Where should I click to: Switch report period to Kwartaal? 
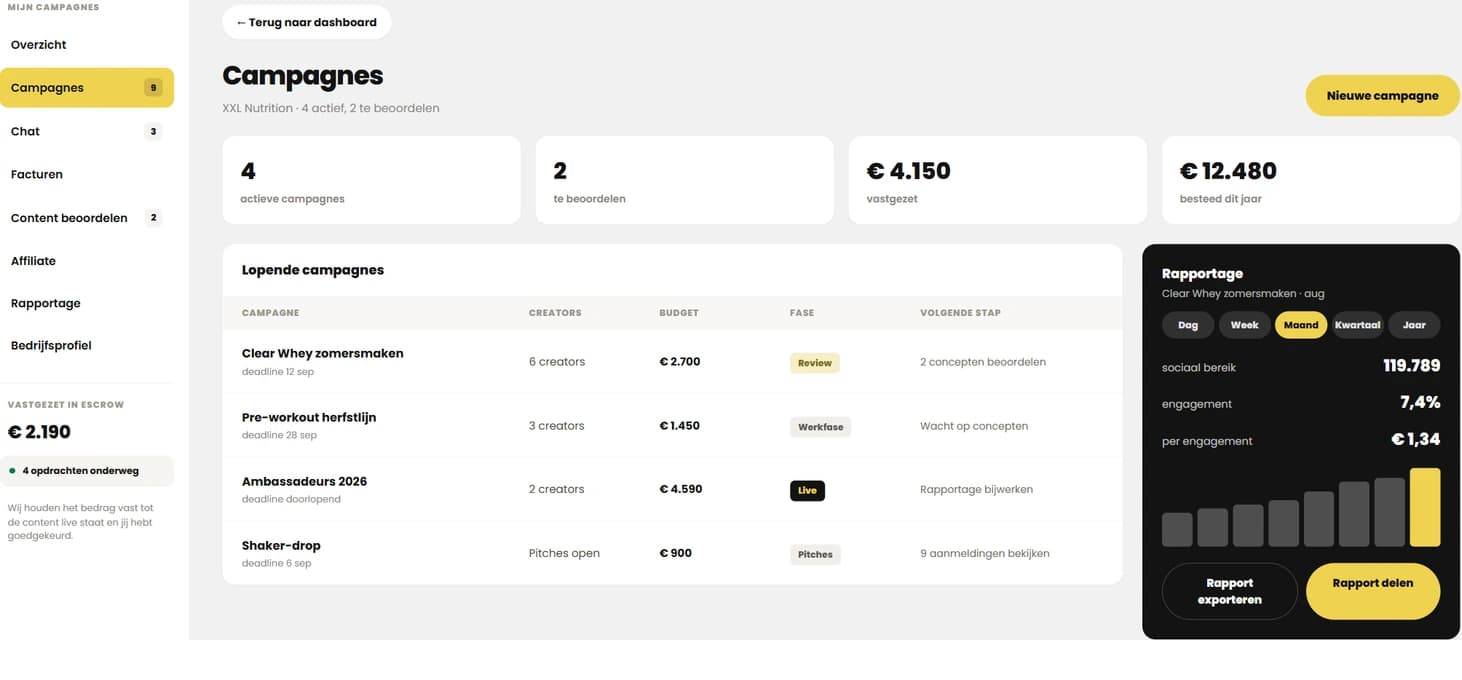tap(1357, 325)
